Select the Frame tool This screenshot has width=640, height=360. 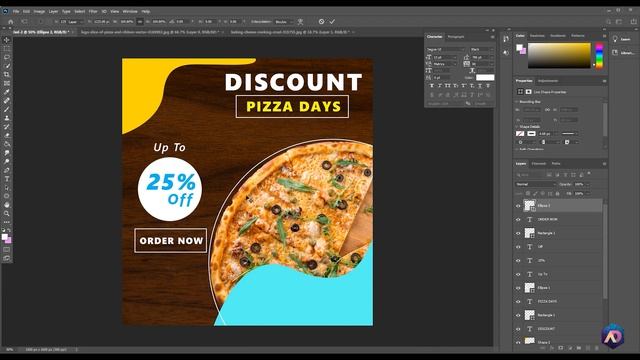click(x=7, y=83)
